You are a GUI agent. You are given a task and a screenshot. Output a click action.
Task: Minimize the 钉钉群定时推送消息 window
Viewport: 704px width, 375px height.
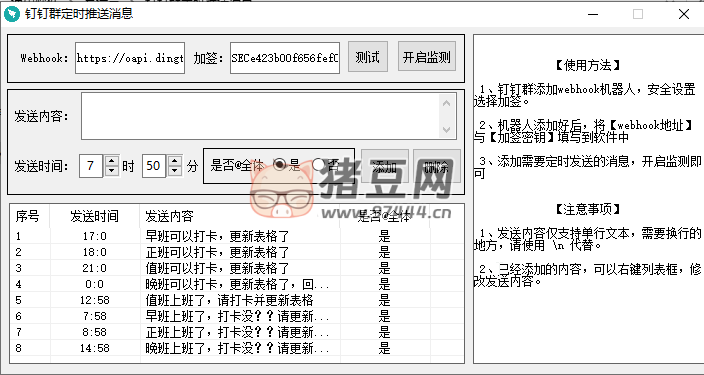pos(593,14)
